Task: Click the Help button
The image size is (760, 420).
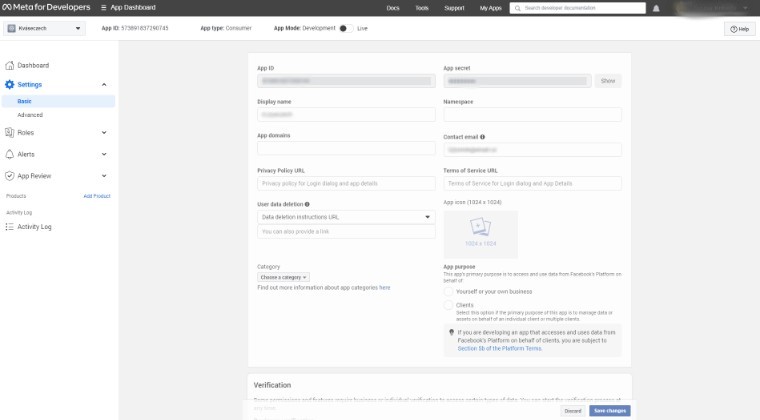Action: coord(740,29)
